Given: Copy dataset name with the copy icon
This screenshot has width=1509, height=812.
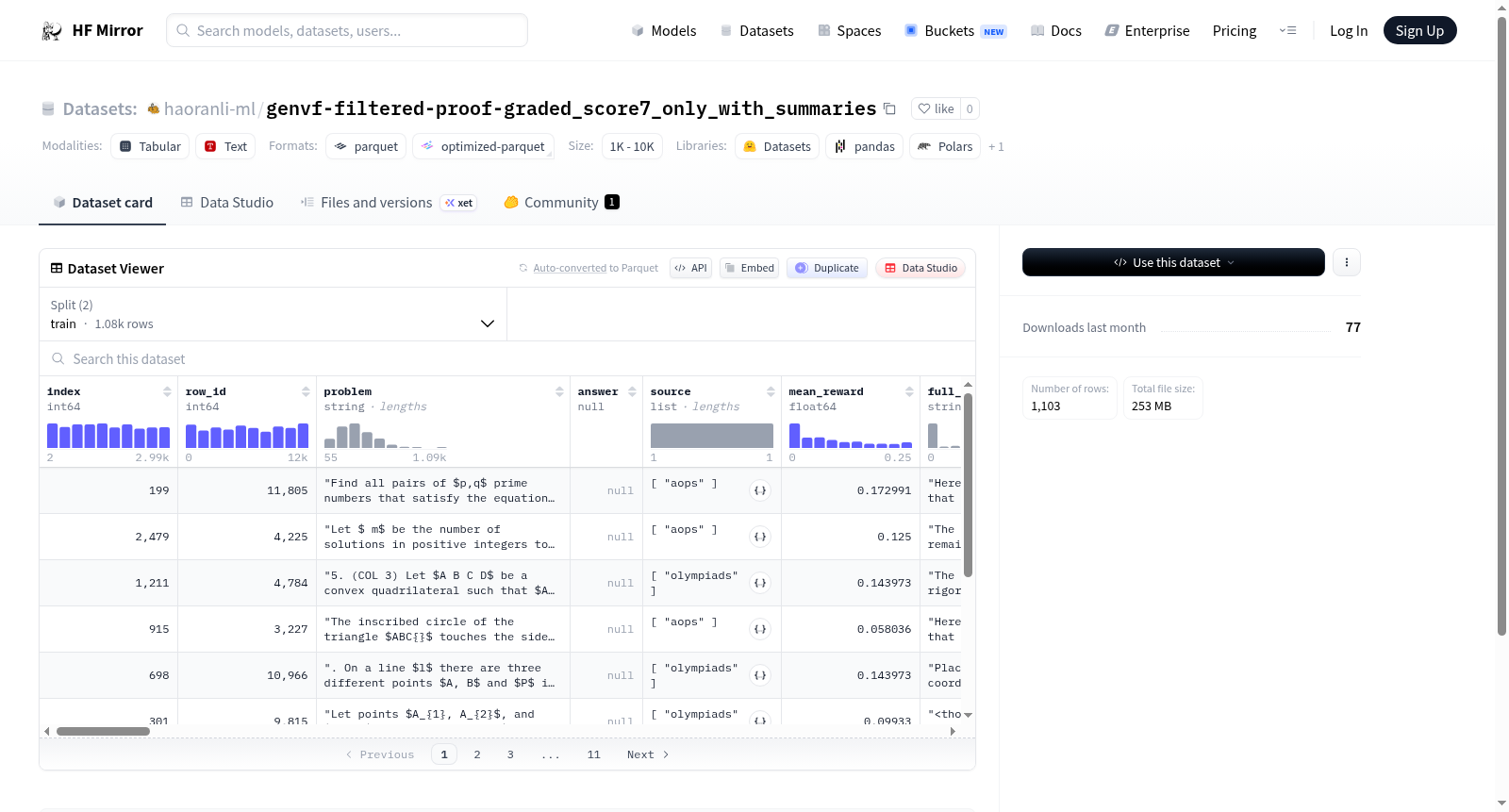Looking at the screenshot, I should (889, 108).
